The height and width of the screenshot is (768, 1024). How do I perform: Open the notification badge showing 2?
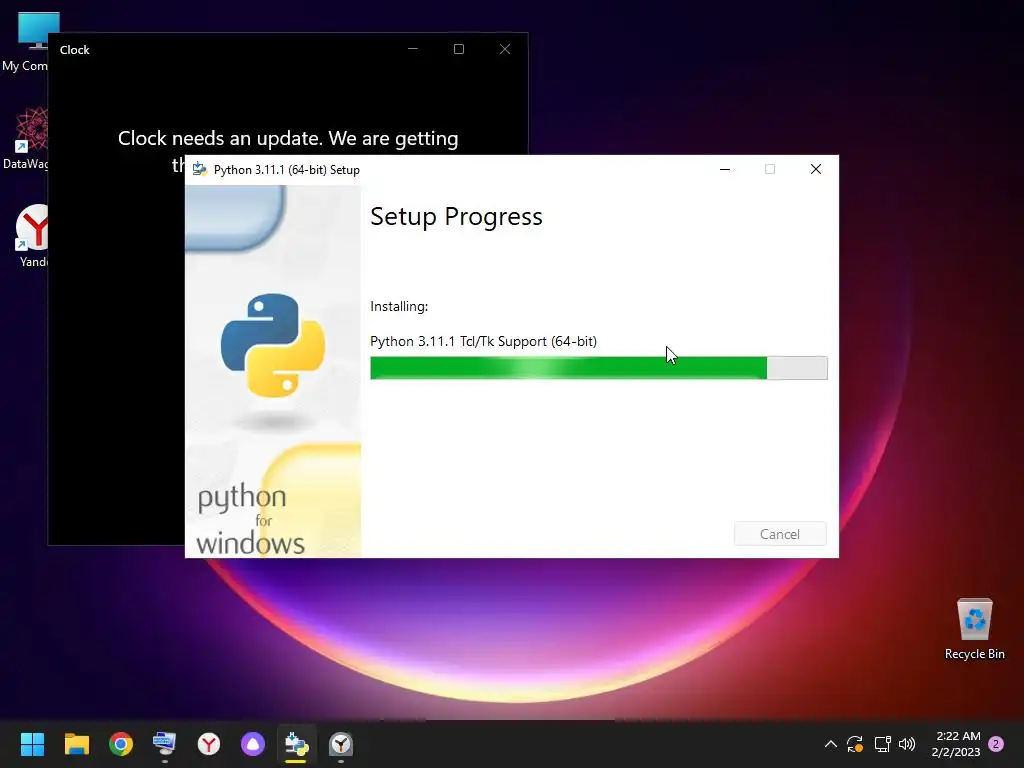click(996, 744)
